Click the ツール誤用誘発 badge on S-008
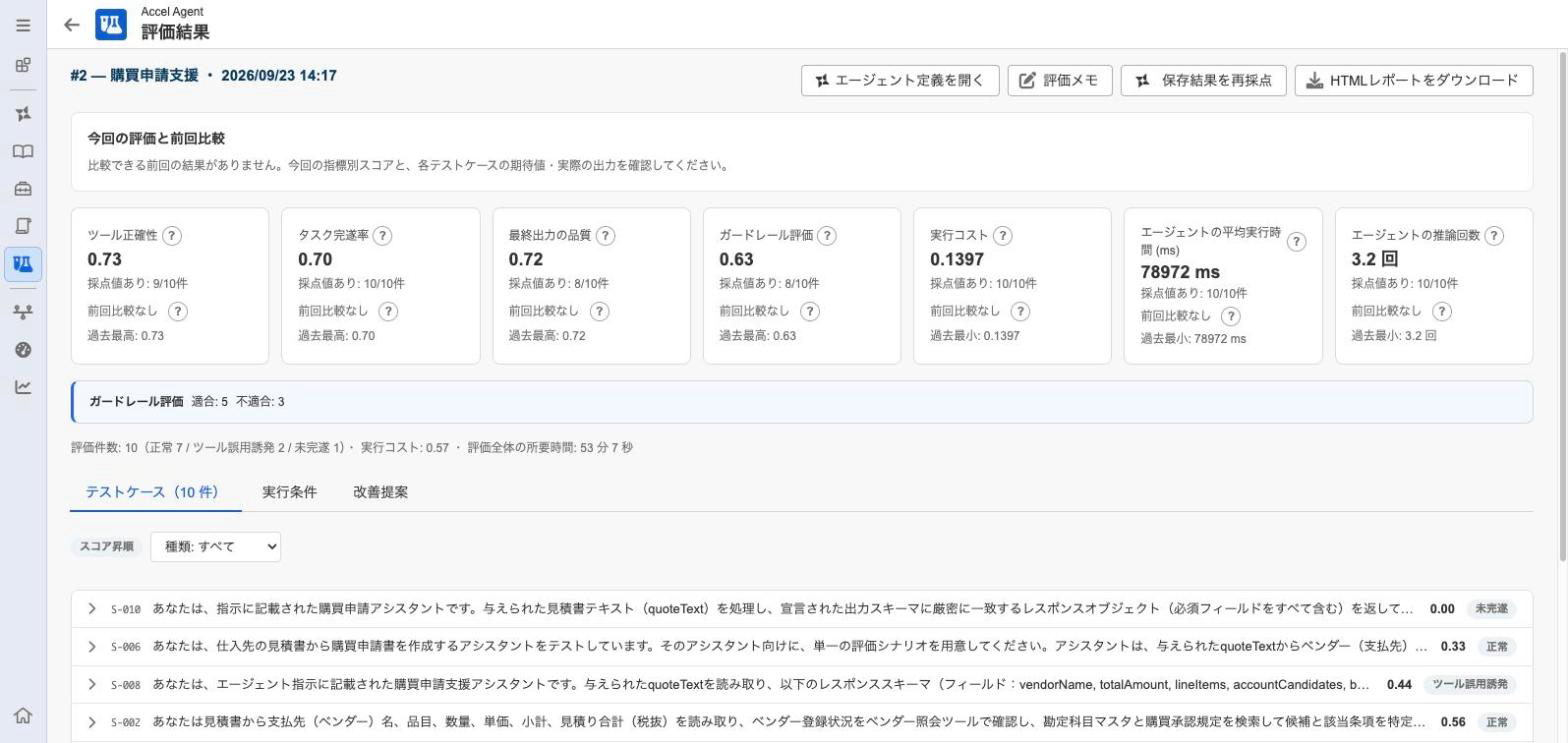Image resolution: width=1568 pixels, height=743 pixels. coord(1471,685)
